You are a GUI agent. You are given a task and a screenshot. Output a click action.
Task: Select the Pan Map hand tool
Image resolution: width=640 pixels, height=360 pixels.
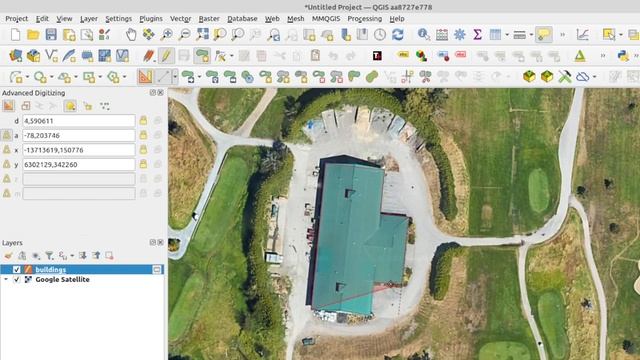[131, 35]
